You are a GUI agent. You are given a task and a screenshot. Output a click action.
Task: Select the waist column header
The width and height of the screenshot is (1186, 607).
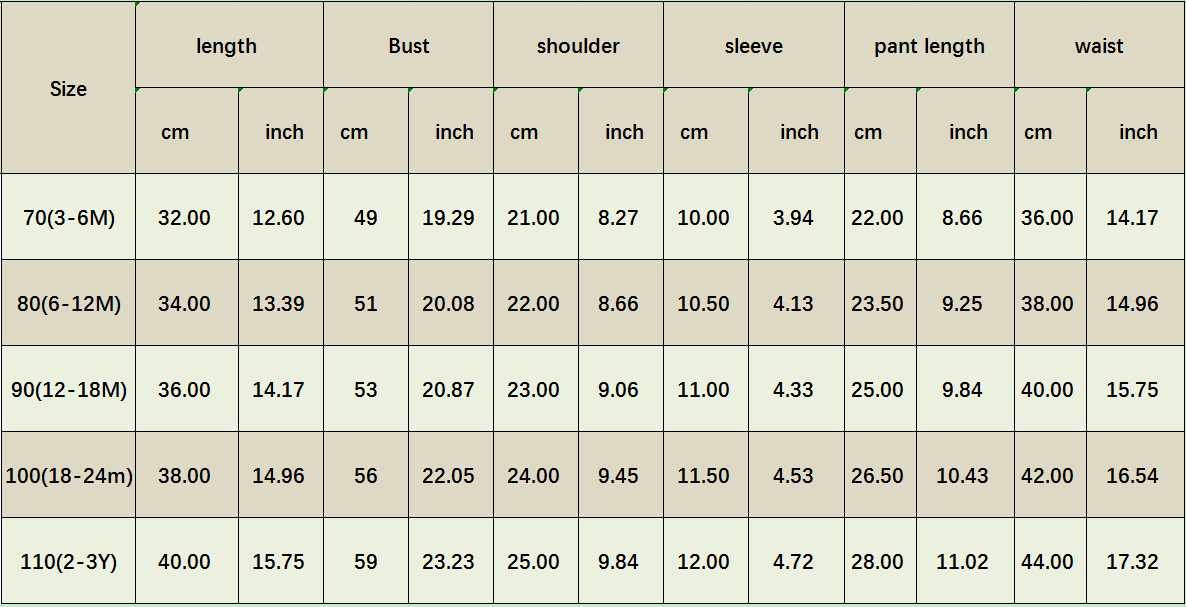click(1099, 46)
